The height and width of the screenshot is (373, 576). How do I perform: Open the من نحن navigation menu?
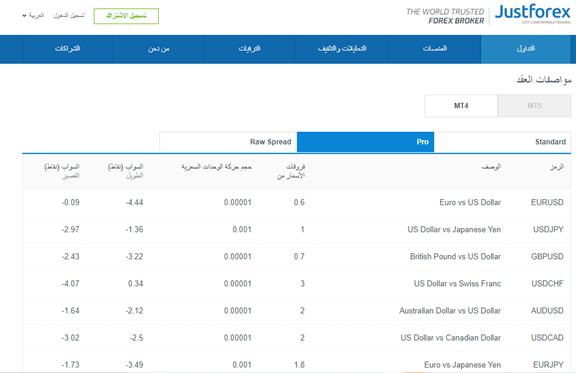[158, 49]
